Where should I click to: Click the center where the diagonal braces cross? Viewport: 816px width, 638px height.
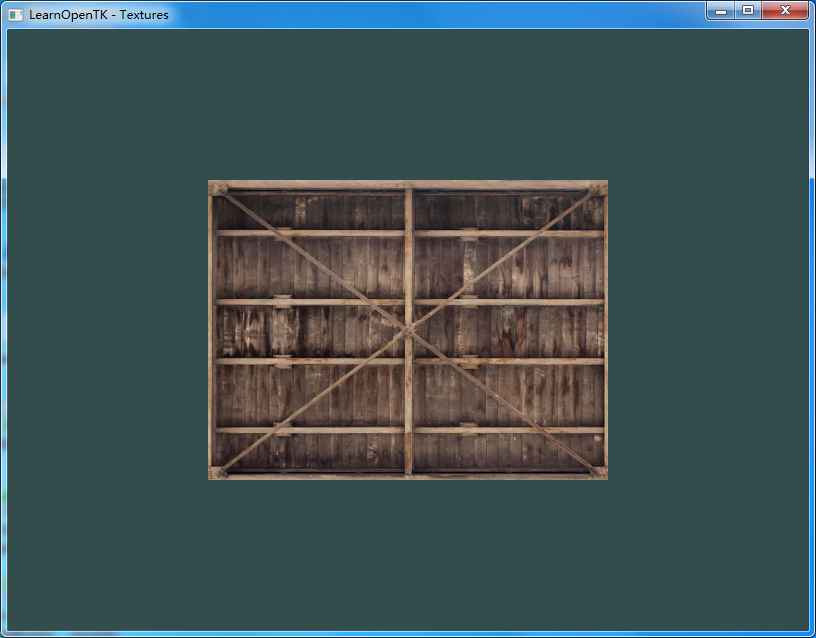pos(410,328)
